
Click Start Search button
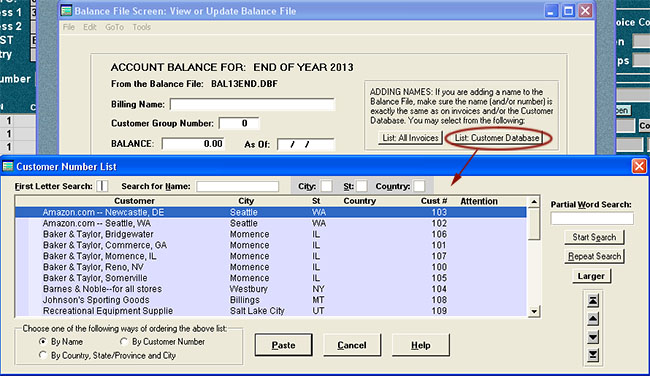coord(594,237)
